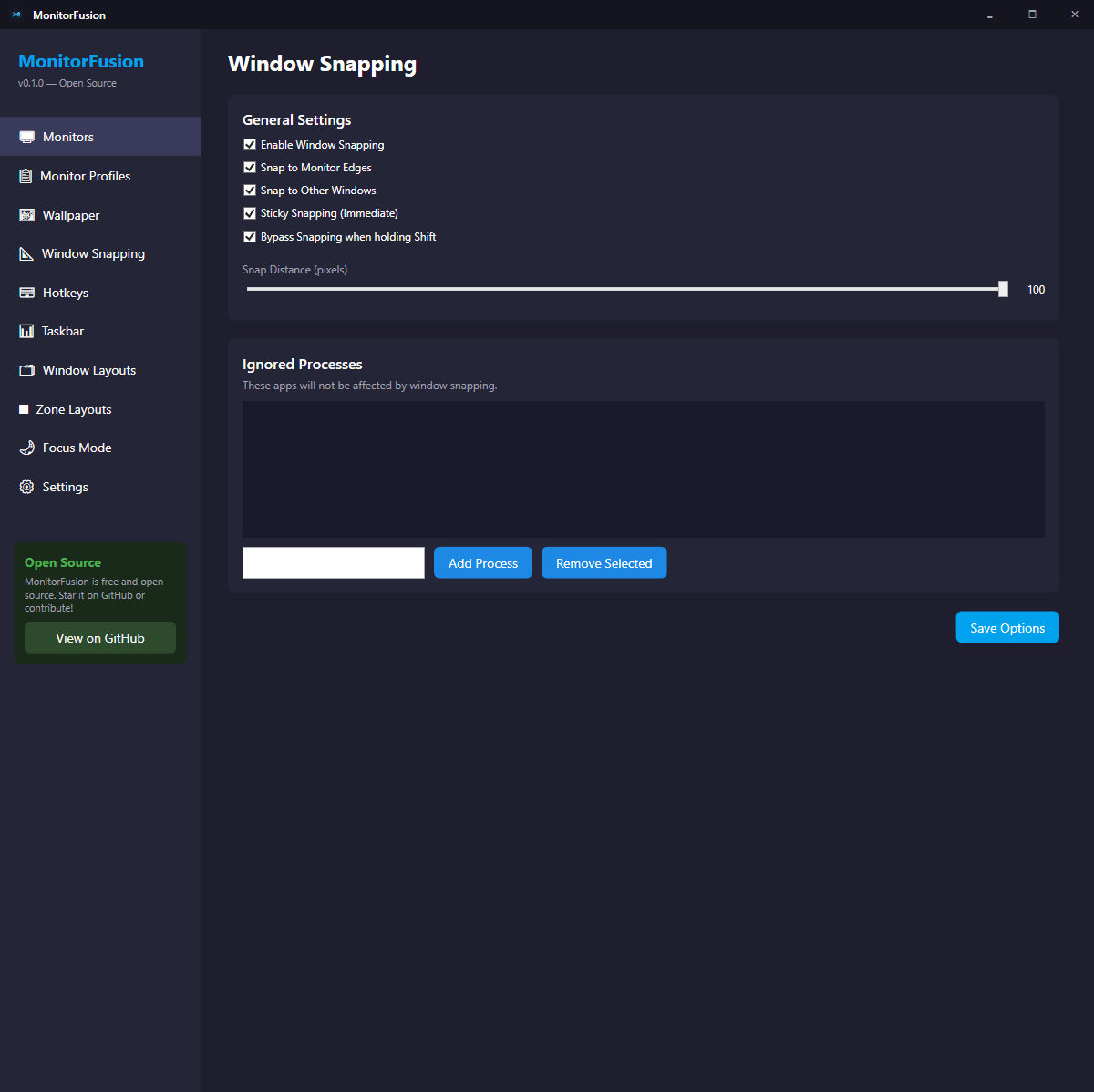Click the Wallpaper image icon
1094x1092 pixels.
click(x=26, y=215)
